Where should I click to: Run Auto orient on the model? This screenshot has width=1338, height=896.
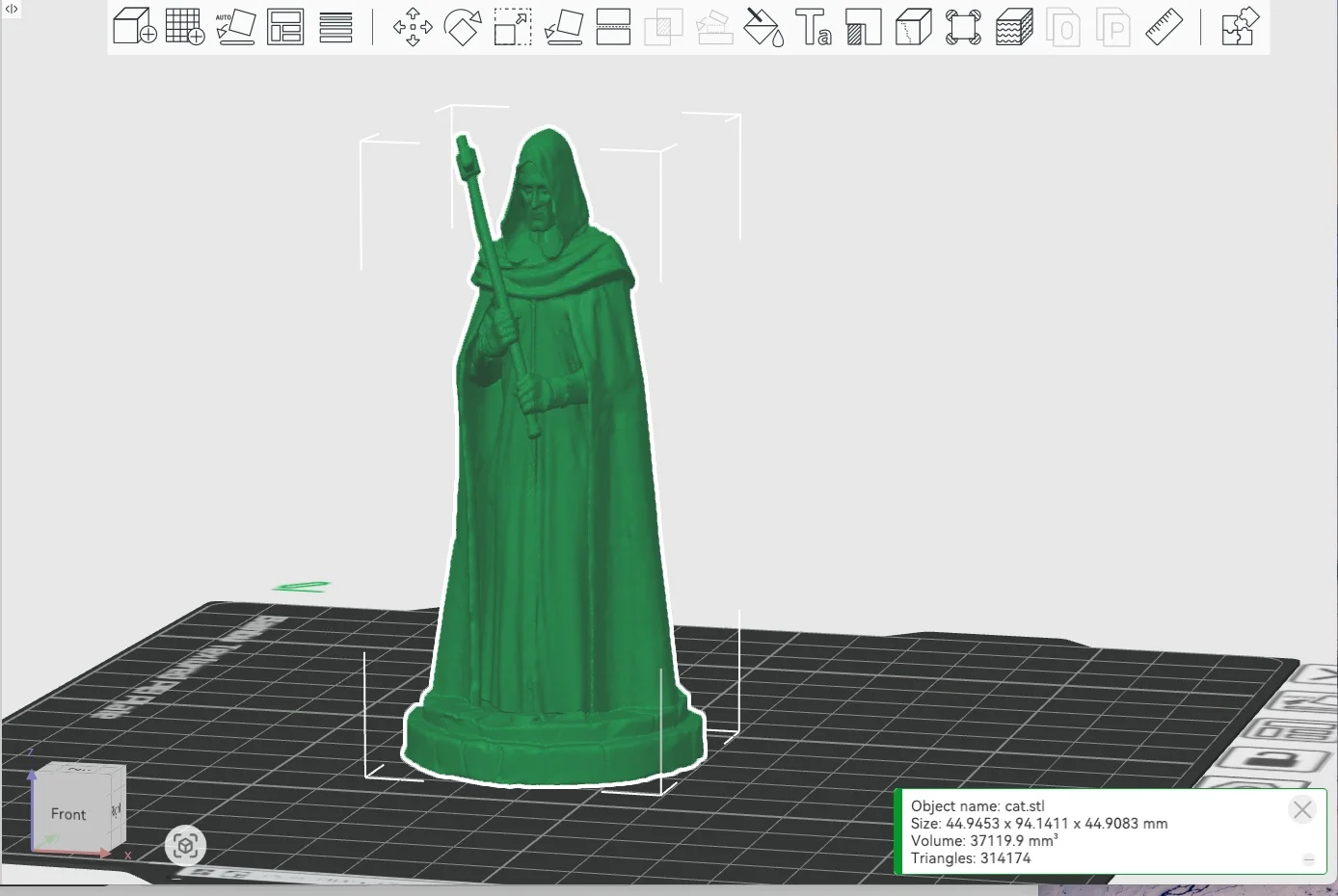(x=235, y=27)
